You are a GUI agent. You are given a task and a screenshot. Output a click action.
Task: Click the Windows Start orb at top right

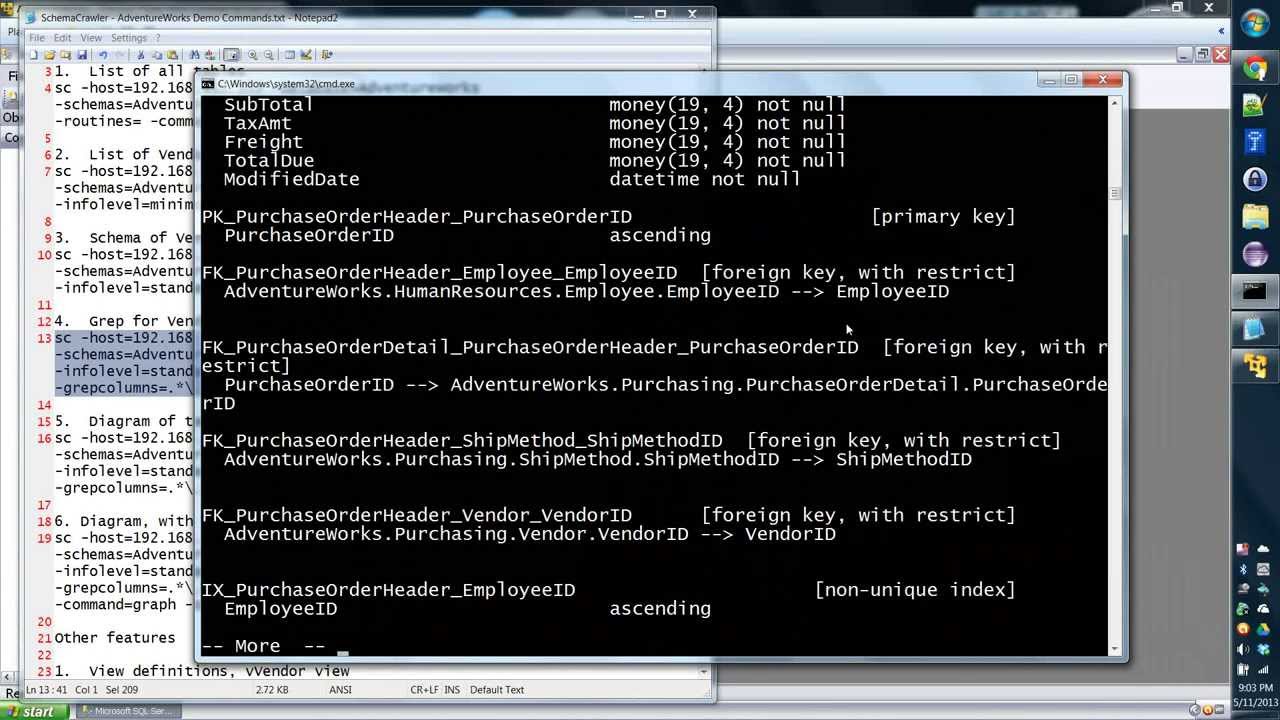pyautogui.click(x=1254, y=23)
